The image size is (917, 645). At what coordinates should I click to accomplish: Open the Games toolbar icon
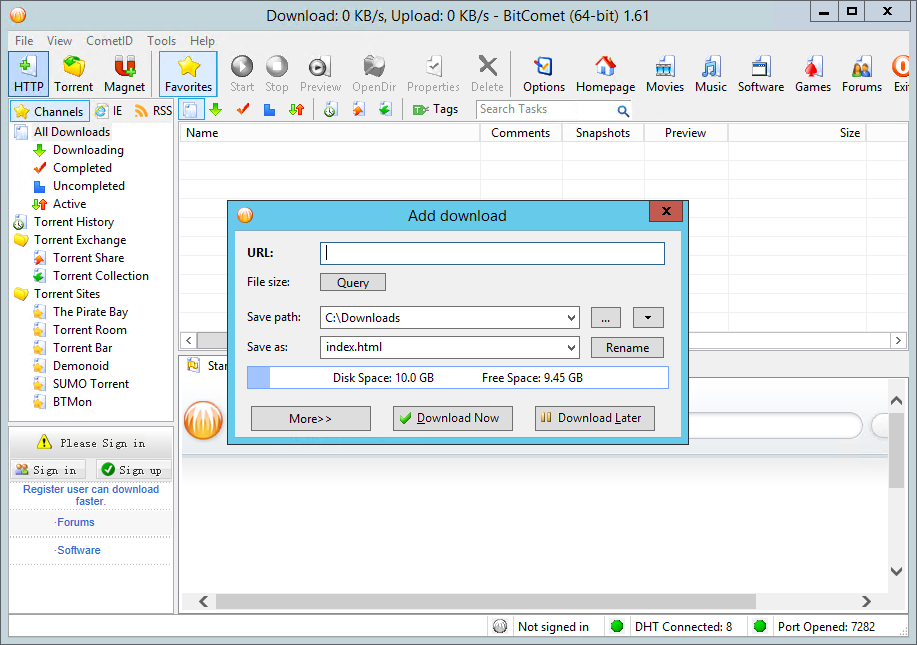click(x=813, y=74)
